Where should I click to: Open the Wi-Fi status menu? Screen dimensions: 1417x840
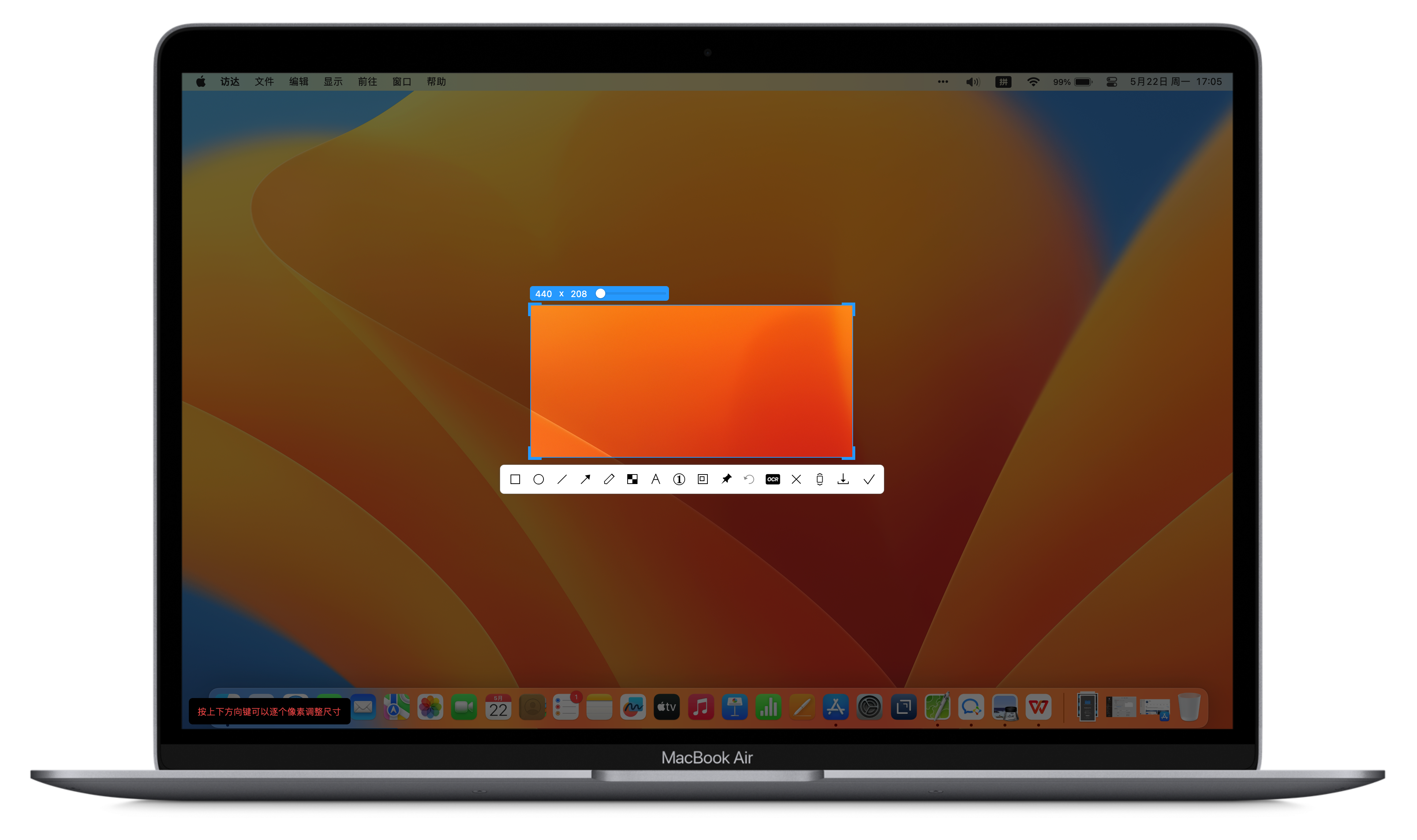(x=1033, y=82)
